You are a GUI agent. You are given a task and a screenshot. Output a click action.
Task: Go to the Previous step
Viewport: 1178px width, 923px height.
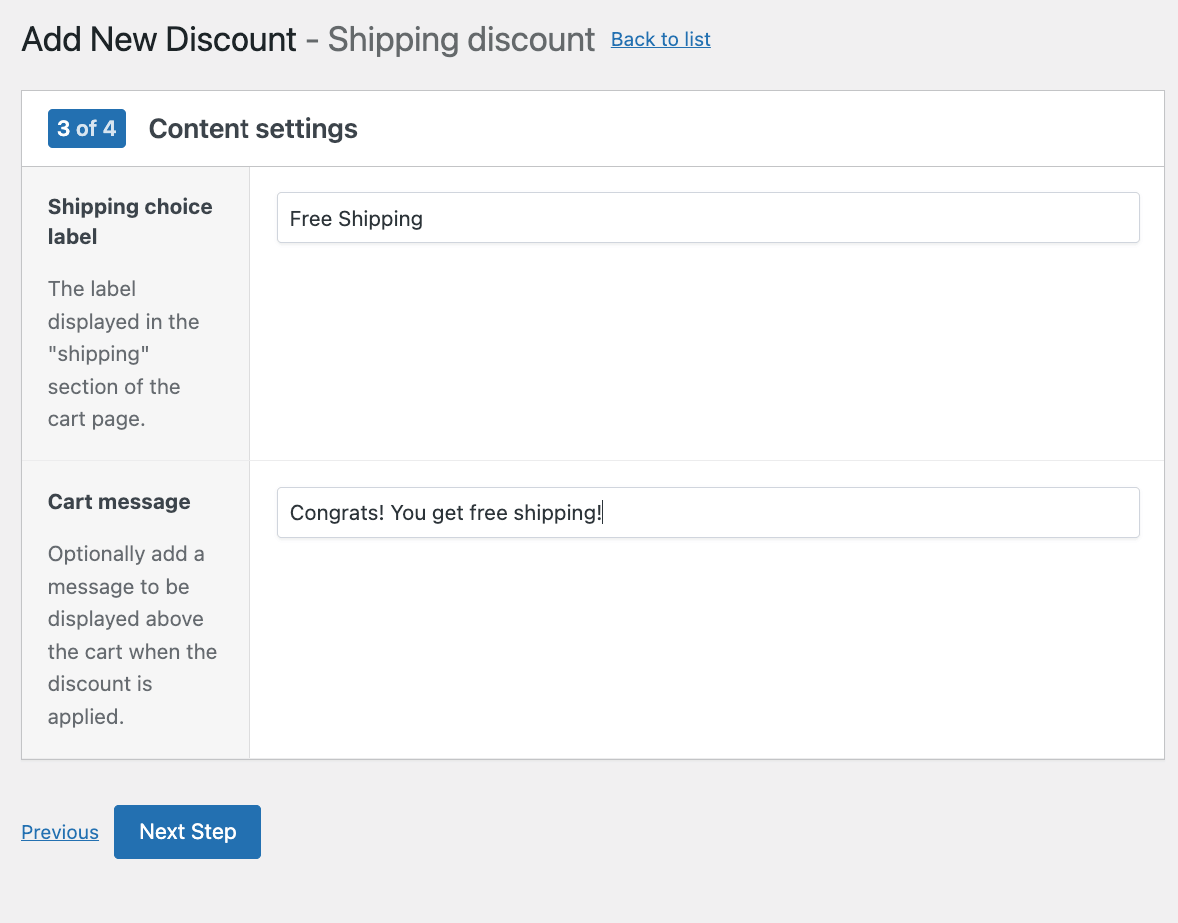60,832
